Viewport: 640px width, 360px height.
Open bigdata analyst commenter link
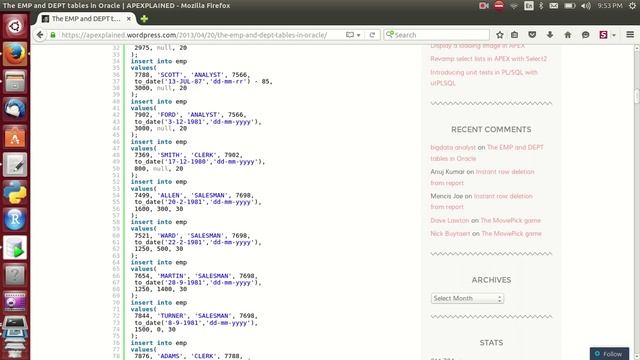tap(453, 147)
